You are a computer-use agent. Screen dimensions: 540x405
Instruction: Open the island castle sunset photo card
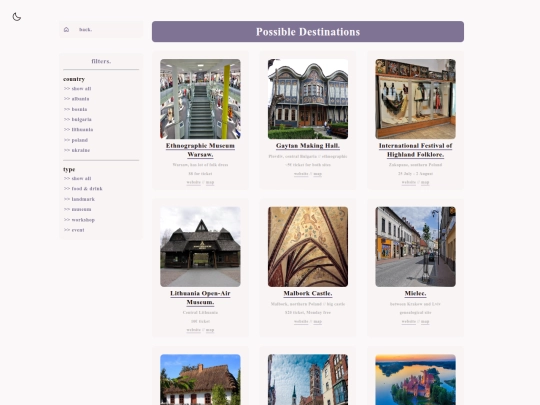(x=415, y=380)
